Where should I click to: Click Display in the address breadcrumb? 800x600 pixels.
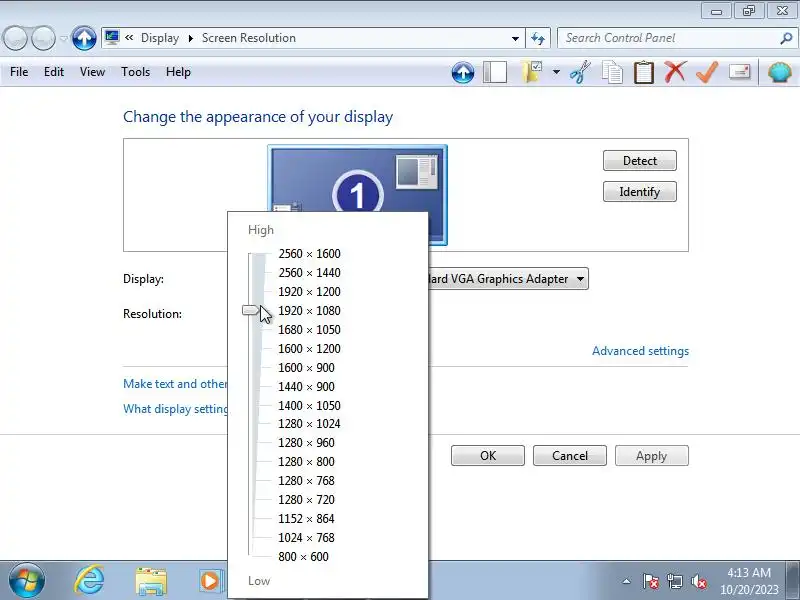pos(160,38)
